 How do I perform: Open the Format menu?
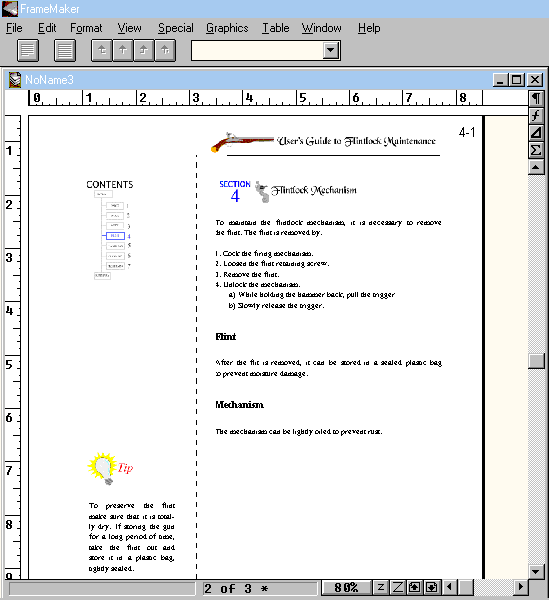pos(86,28)
